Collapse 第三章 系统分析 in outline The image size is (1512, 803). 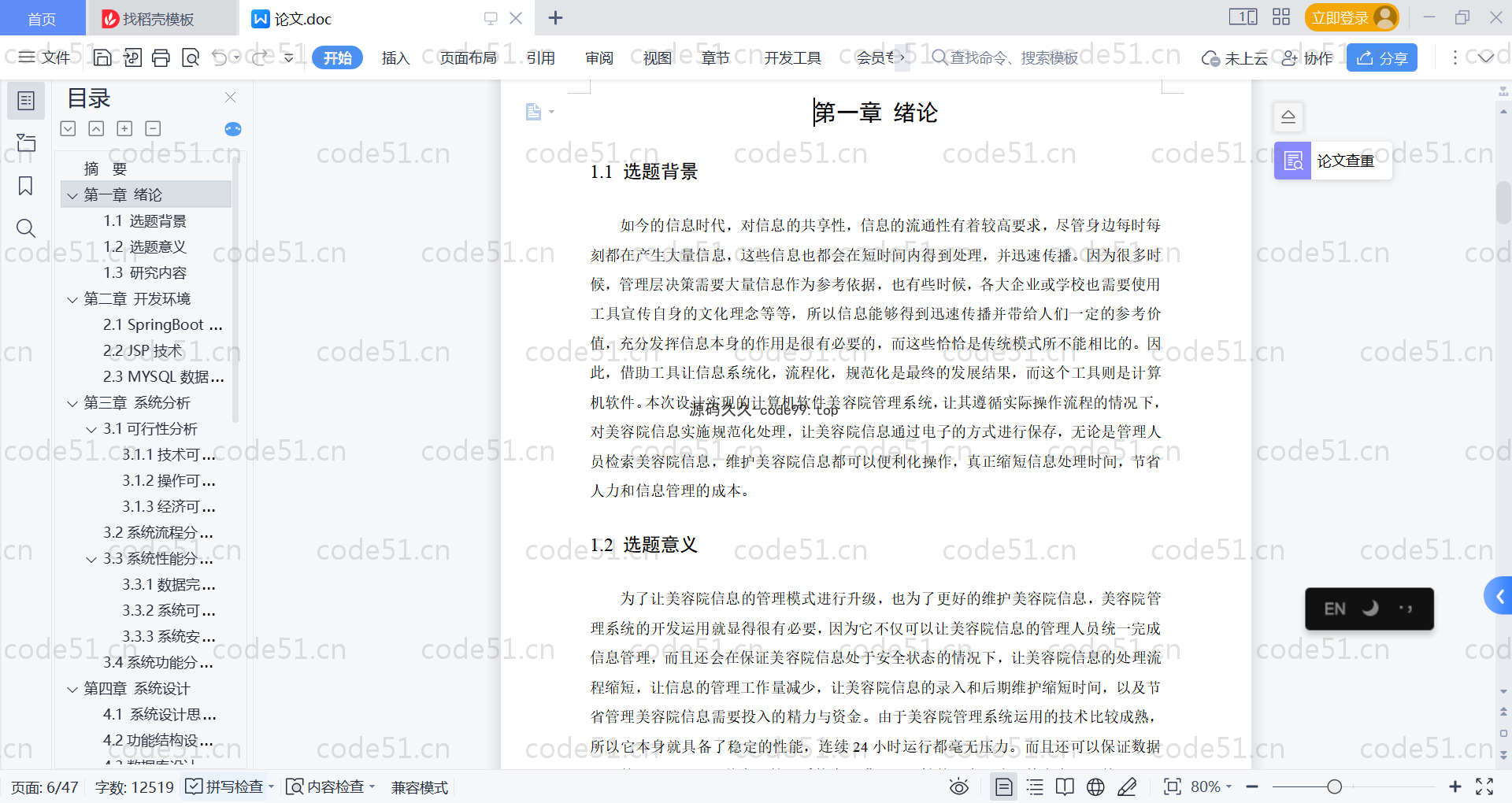pyautogui.click(x=72, y=403)
